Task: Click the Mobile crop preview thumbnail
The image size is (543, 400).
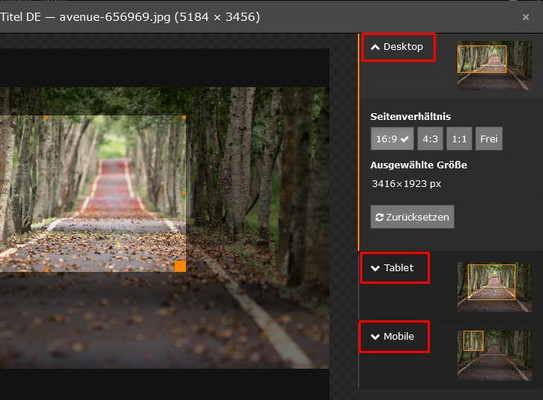Action: click(494, 356)
